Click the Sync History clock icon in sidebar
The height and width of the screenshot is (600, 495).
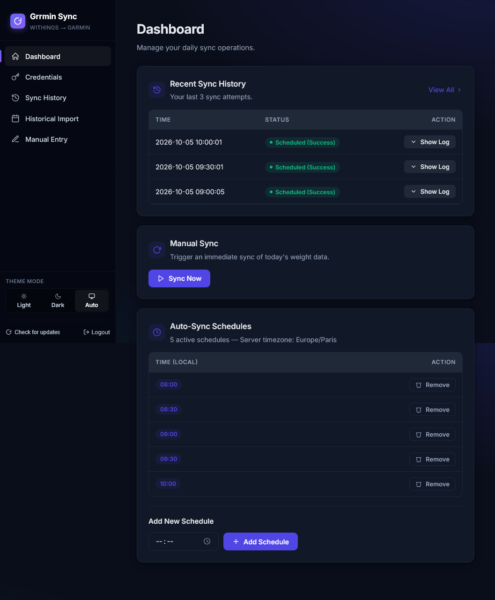[15, 98]
